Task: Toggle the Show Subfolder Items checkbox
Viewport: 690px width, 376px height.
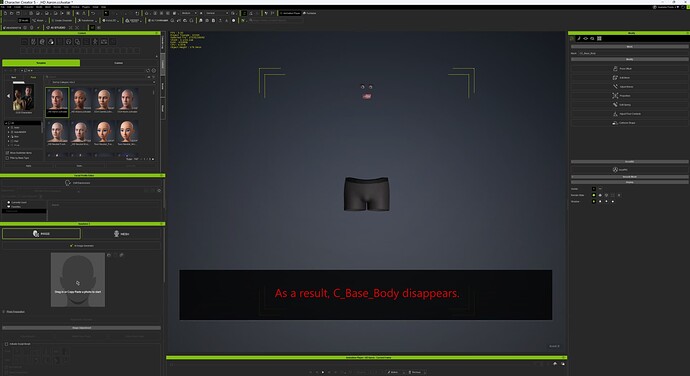Action: pyautogui.click(x=7, y=153)
